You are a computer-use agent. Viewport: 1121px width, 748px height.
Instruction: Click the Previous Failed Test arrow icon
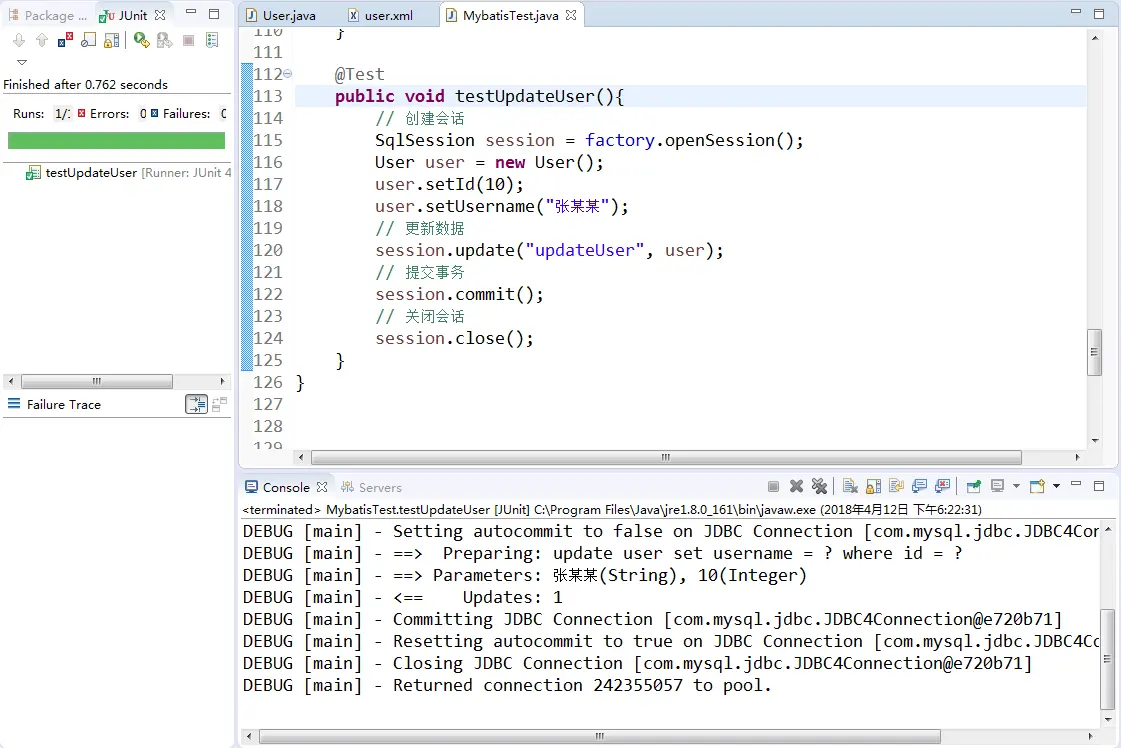click(x=42, y=40)
